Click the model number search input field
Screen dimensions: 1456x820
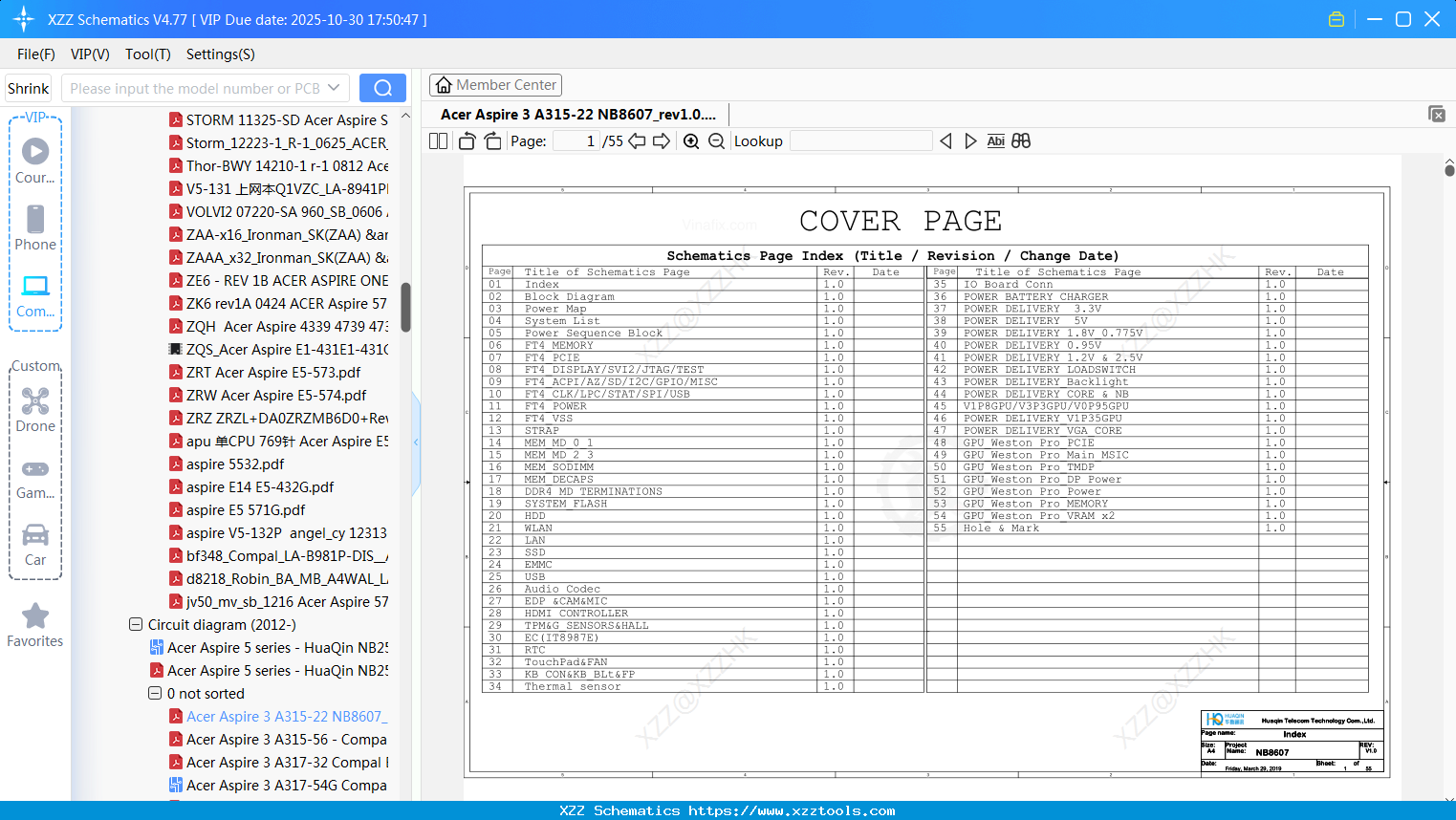tap(196, 88)
